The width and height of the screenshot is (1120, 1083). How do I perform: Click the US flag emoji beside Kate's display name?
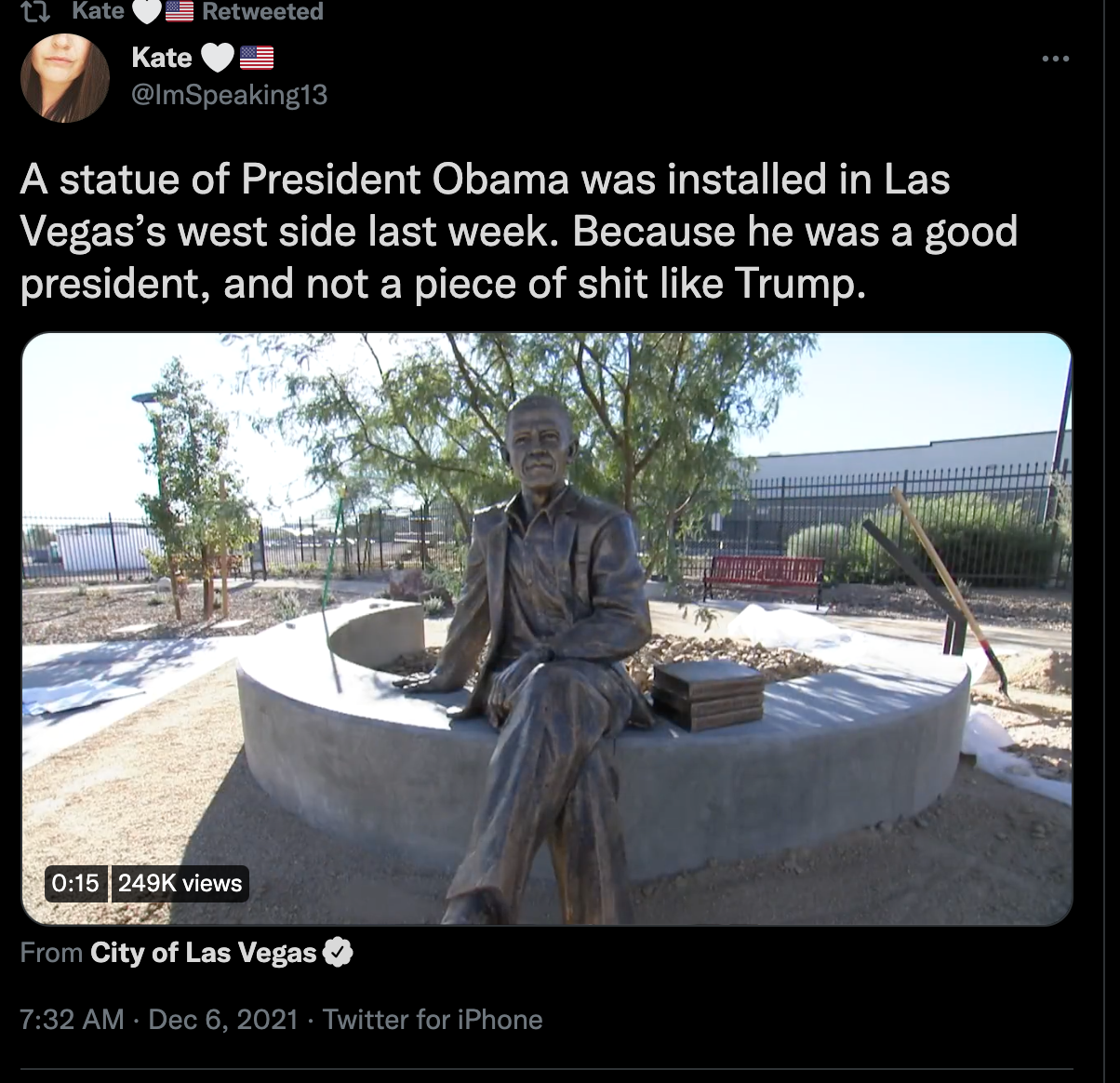click(258, 58)
